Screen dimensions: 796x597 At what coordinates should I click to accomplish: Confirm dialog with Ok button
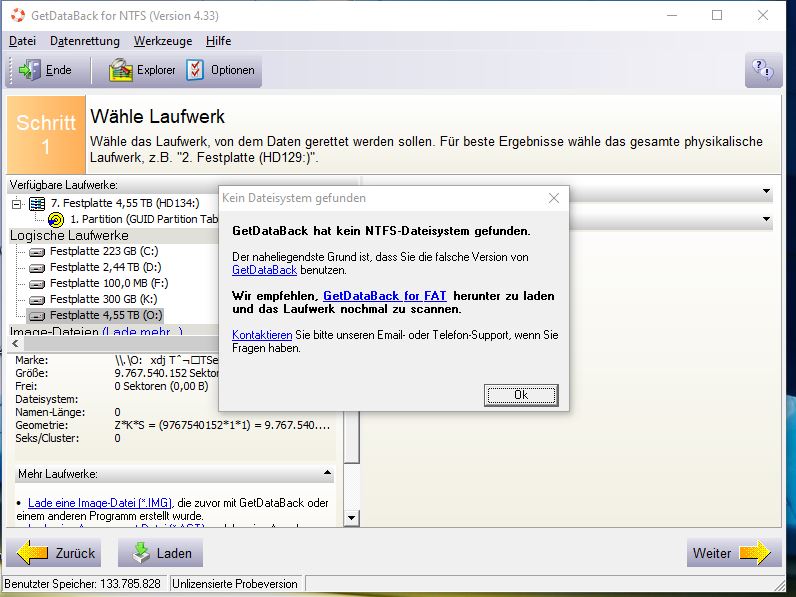tap(521, 395)
